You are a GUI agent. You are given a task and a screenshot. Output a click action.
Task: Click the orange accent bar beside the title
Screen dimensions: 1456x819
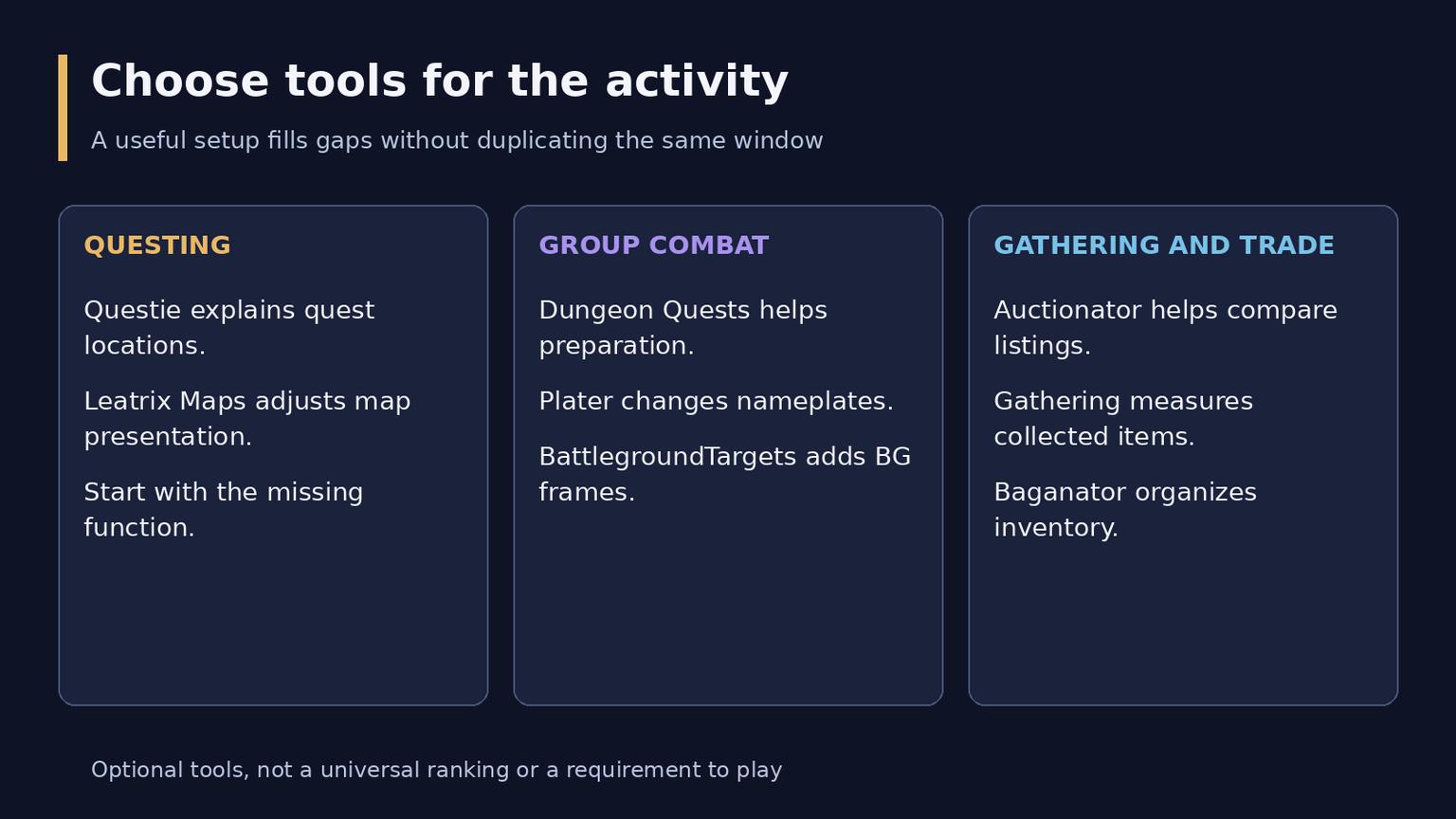point(63,107)
